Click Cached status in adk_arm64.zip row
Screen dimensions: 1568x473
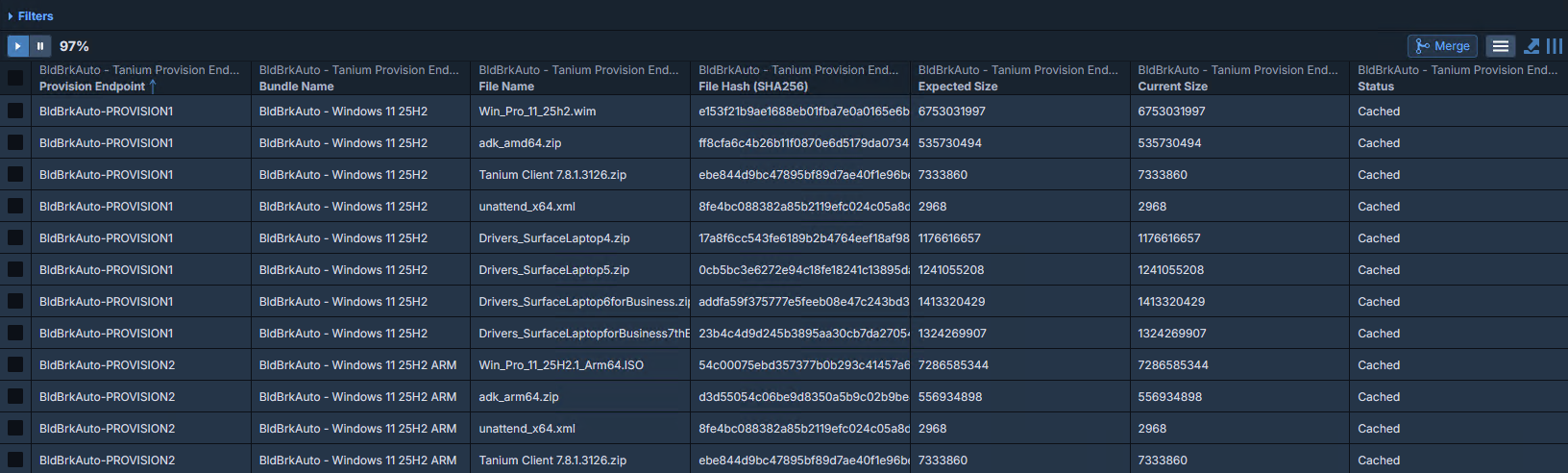1379,397
